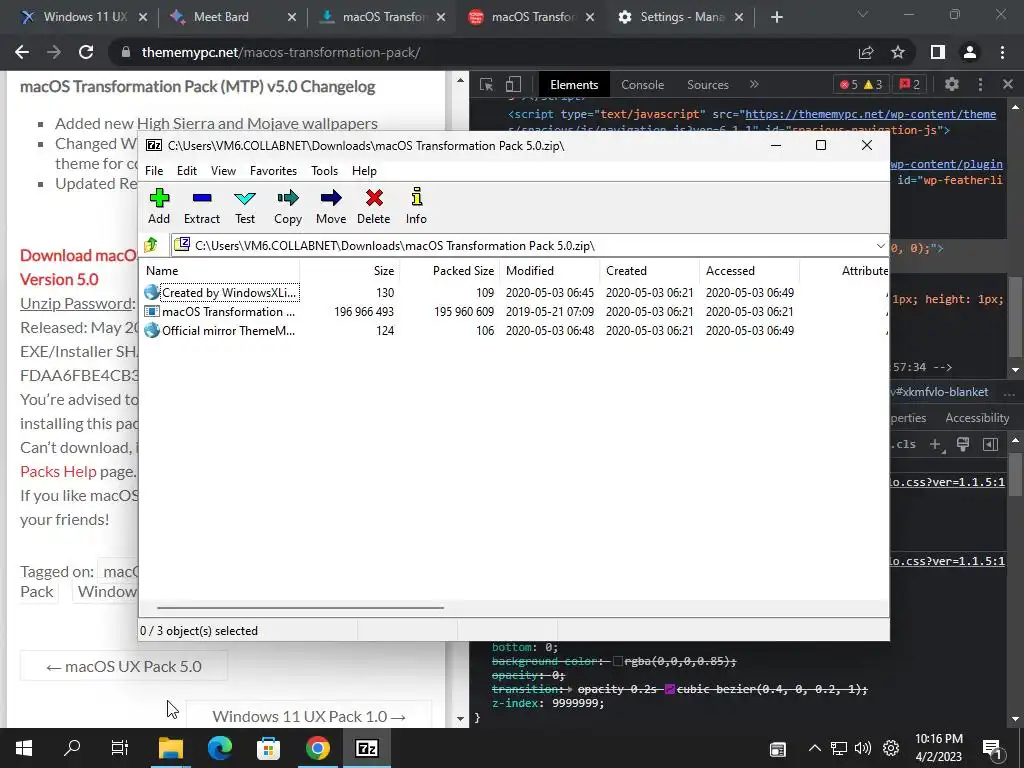The width and height of the screenshot is (1024, 768).
Task: Click the Name column header
Action: [220, 270]
